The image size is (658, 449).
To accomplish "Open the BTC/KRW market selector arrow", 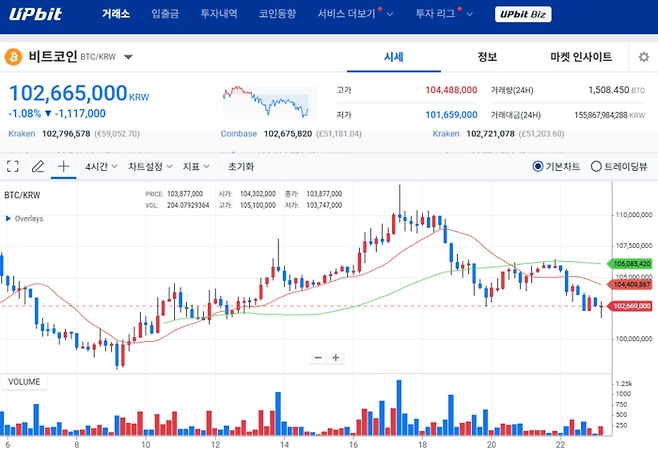I will (x=128, y=57).
